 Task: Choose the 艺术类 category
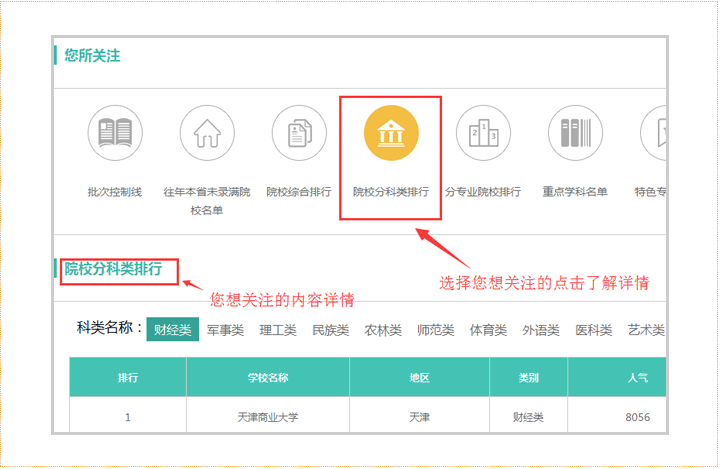point(646,330)
